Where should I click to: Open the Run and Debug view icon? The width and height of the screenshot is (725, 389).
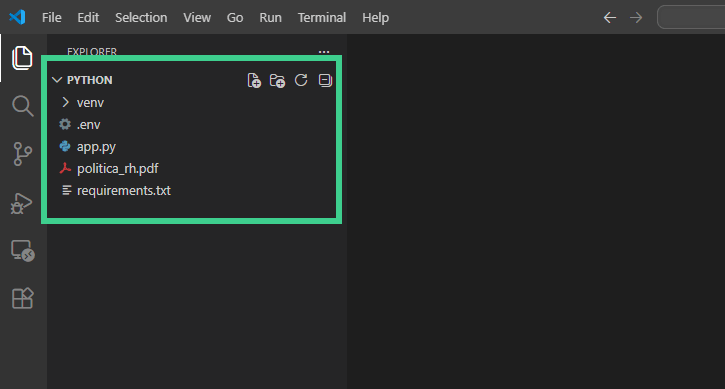[22, 204]
